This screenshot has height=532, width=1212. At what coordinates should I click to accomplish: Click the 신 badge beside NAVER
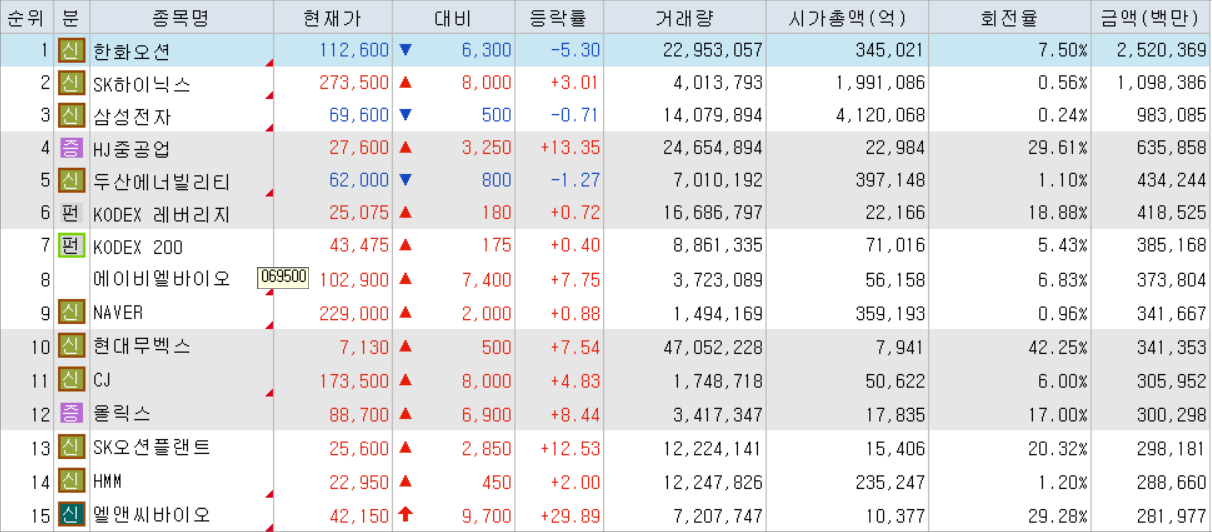[70, 312]
